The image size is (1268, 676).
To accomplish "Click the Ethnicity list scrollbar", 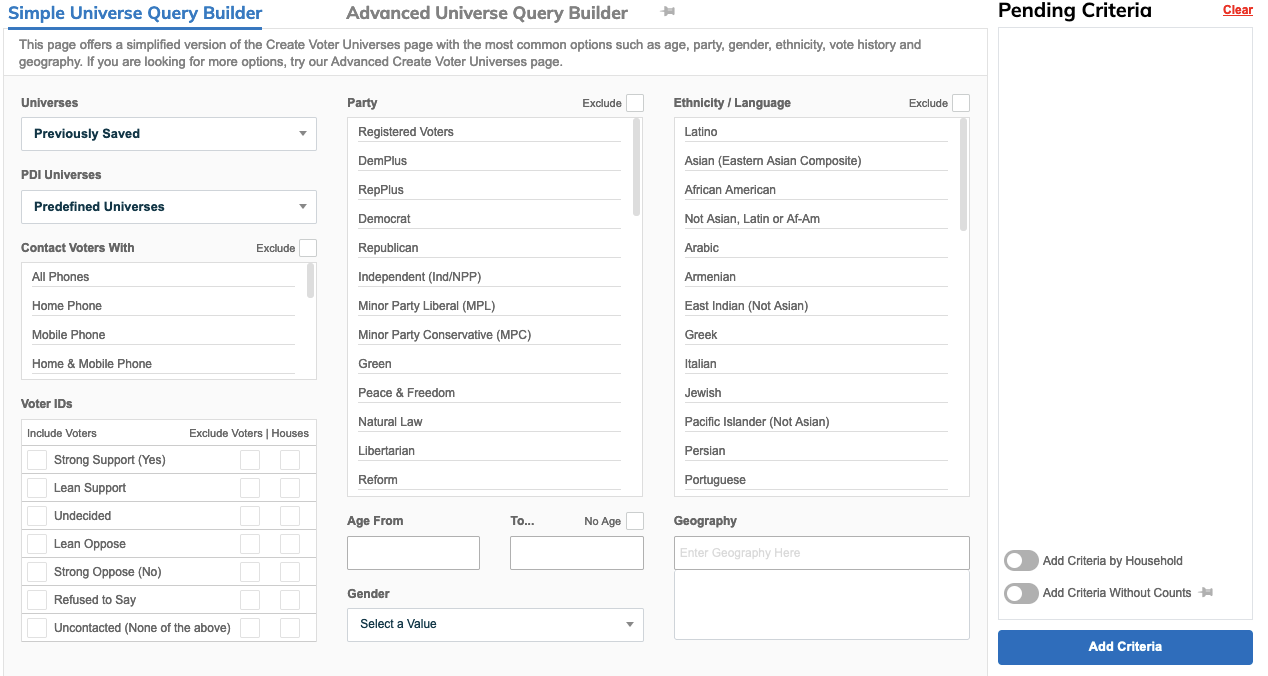I will (964, 174).
